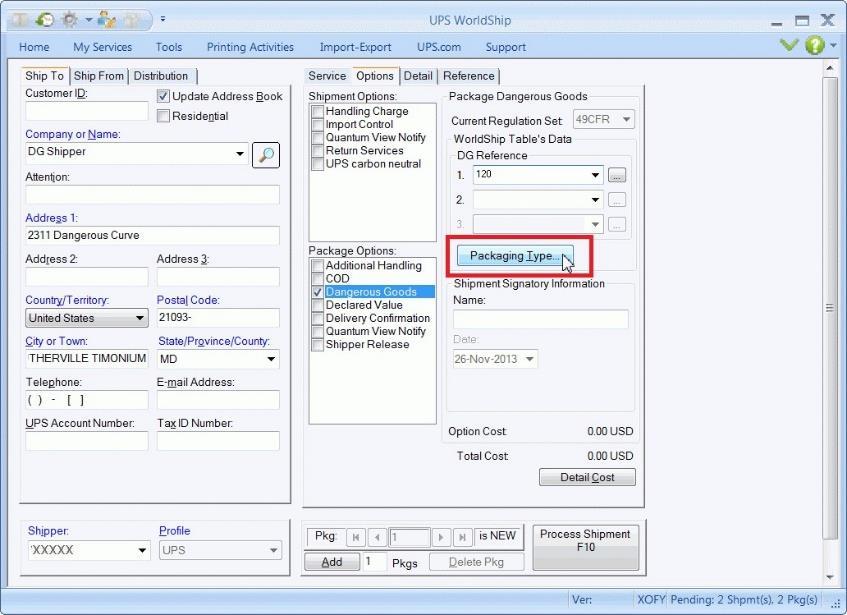
Task: Check the Import Control option
Action: (x=318, y=124)
